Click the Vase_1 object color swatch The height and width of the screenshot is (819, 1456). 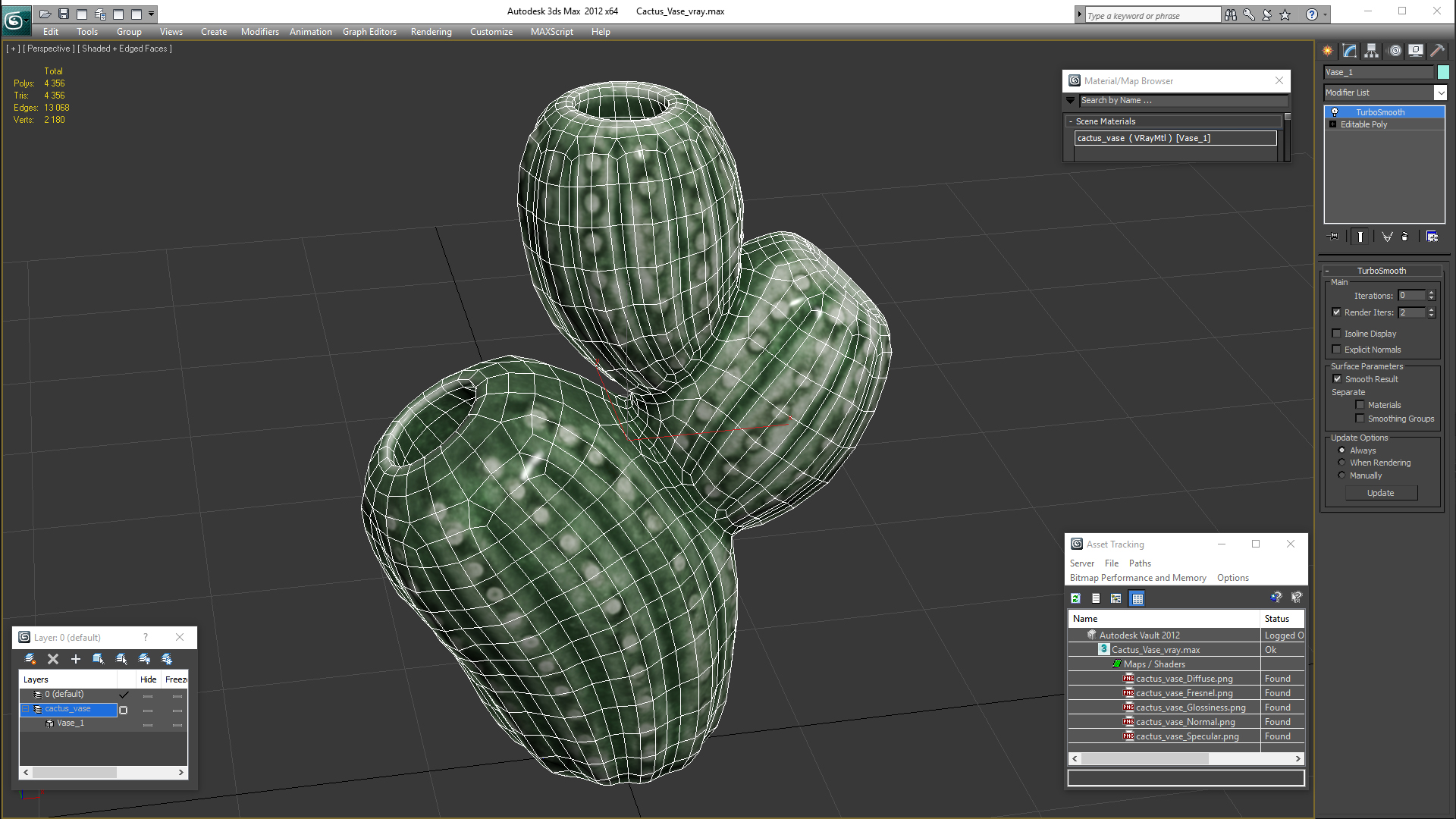pos(1443,72)
